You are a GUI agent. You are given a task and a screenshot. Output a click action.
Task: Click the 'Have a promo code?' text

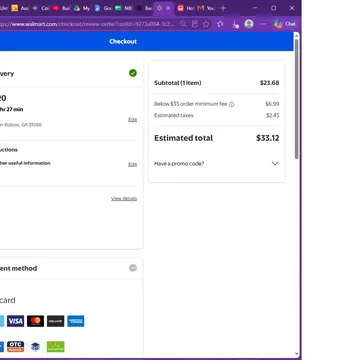point(179,164)
